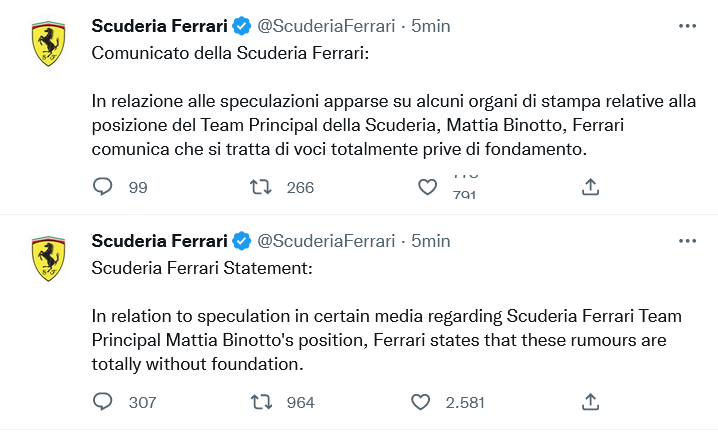The width and height of the screenshot is (718, 432).
Task: Share the English Statement tweet
Action: point(590,402)
